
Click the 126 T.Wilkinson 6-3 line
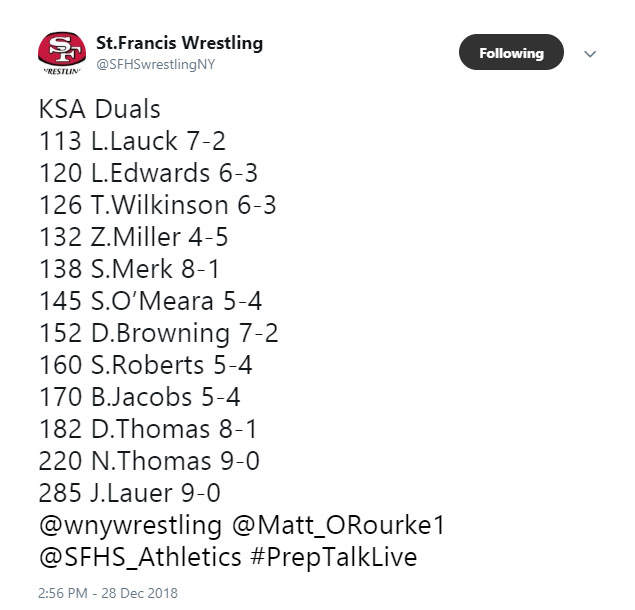157,205
